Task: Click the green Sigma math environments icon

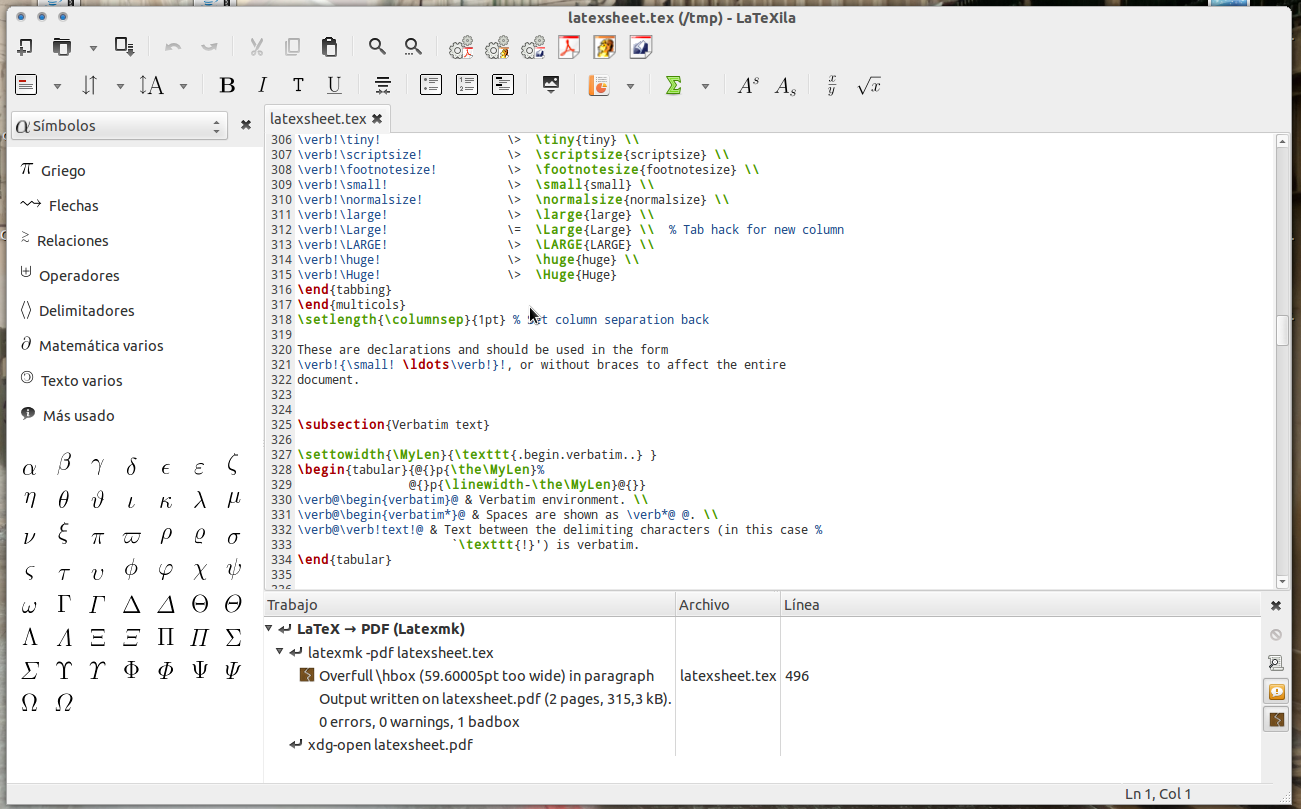Action: pyautogui.click(x=674, y=86)
